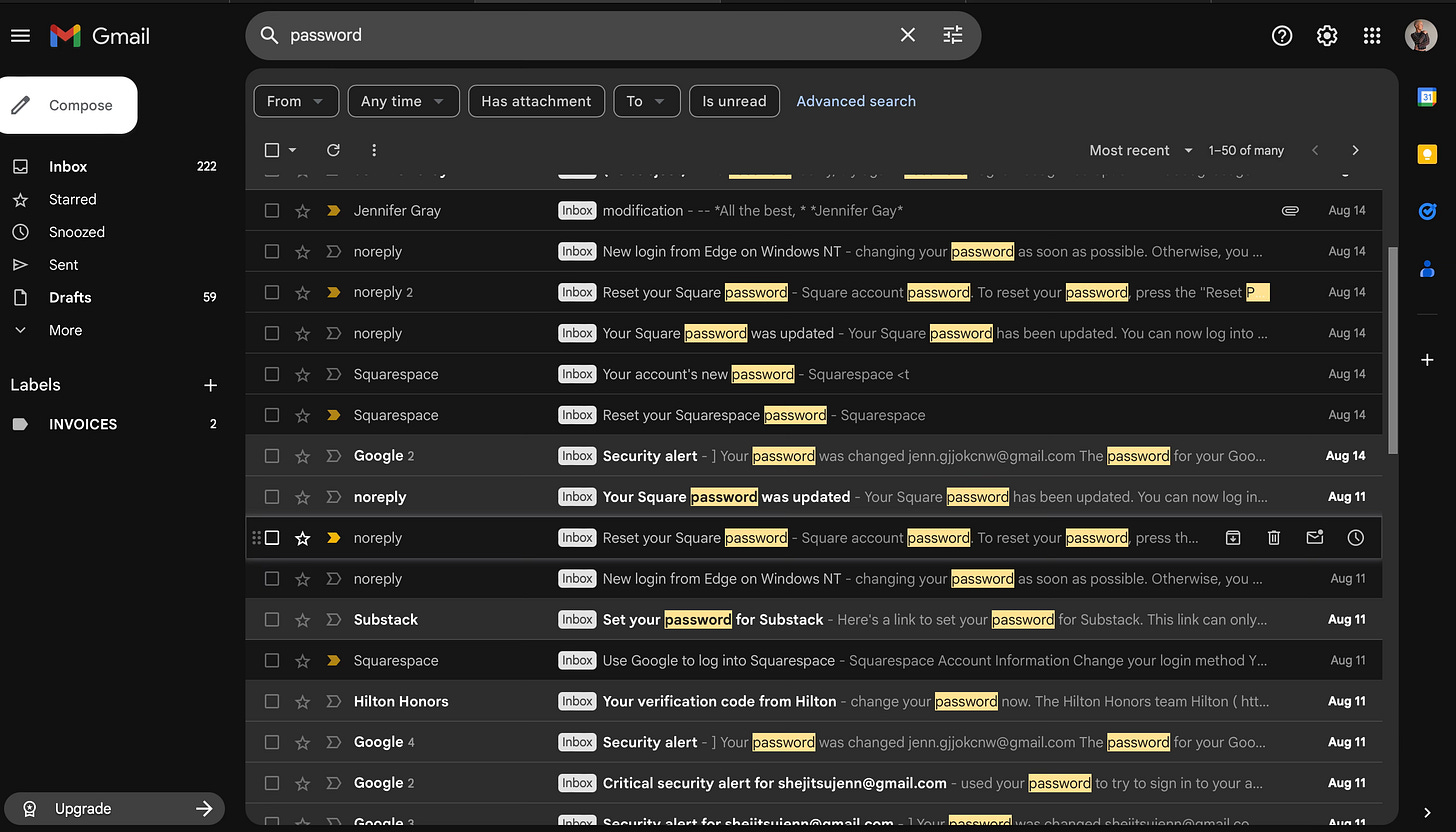The width and height of the screenshot is (1456, 832).
Task: Delete the hovered noreply email with trash icon
Action: tap(1274, 538)
